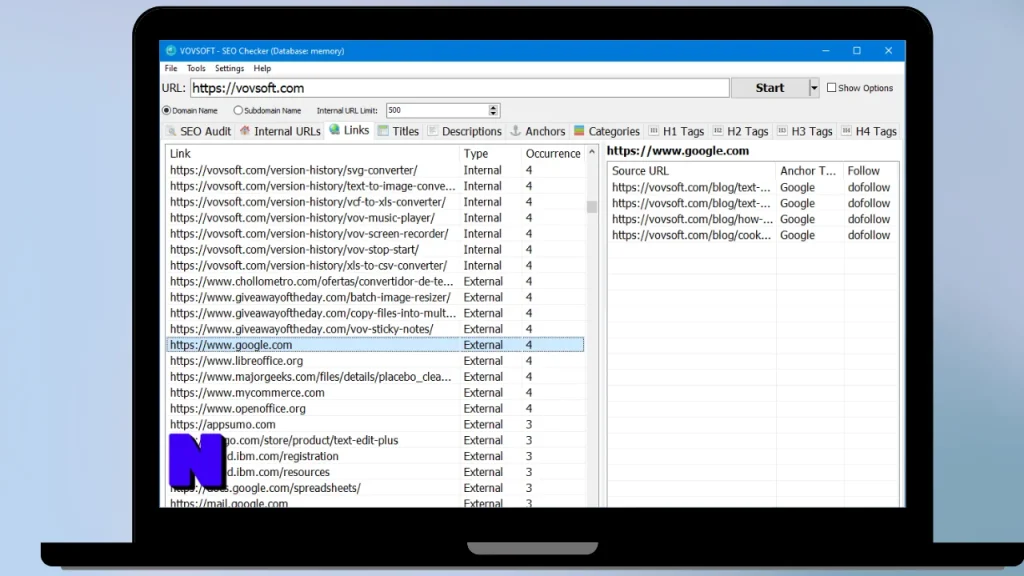Select the https://appsumo.com row
This screenshot has height=576, width=1024.
(x=376, y=424)
